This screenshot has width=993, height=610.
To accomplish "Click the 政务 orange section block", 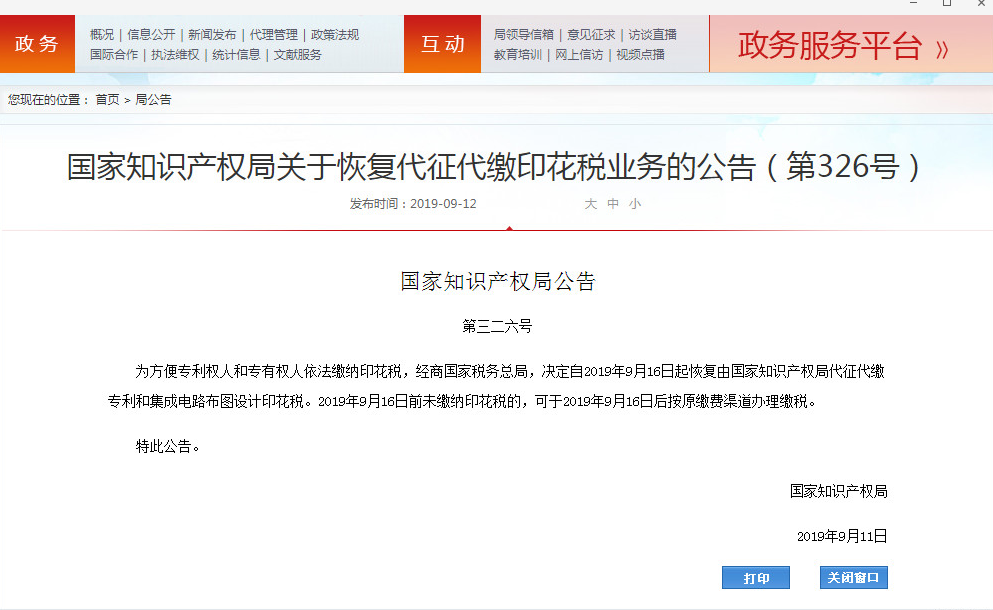I will [37, 44].
